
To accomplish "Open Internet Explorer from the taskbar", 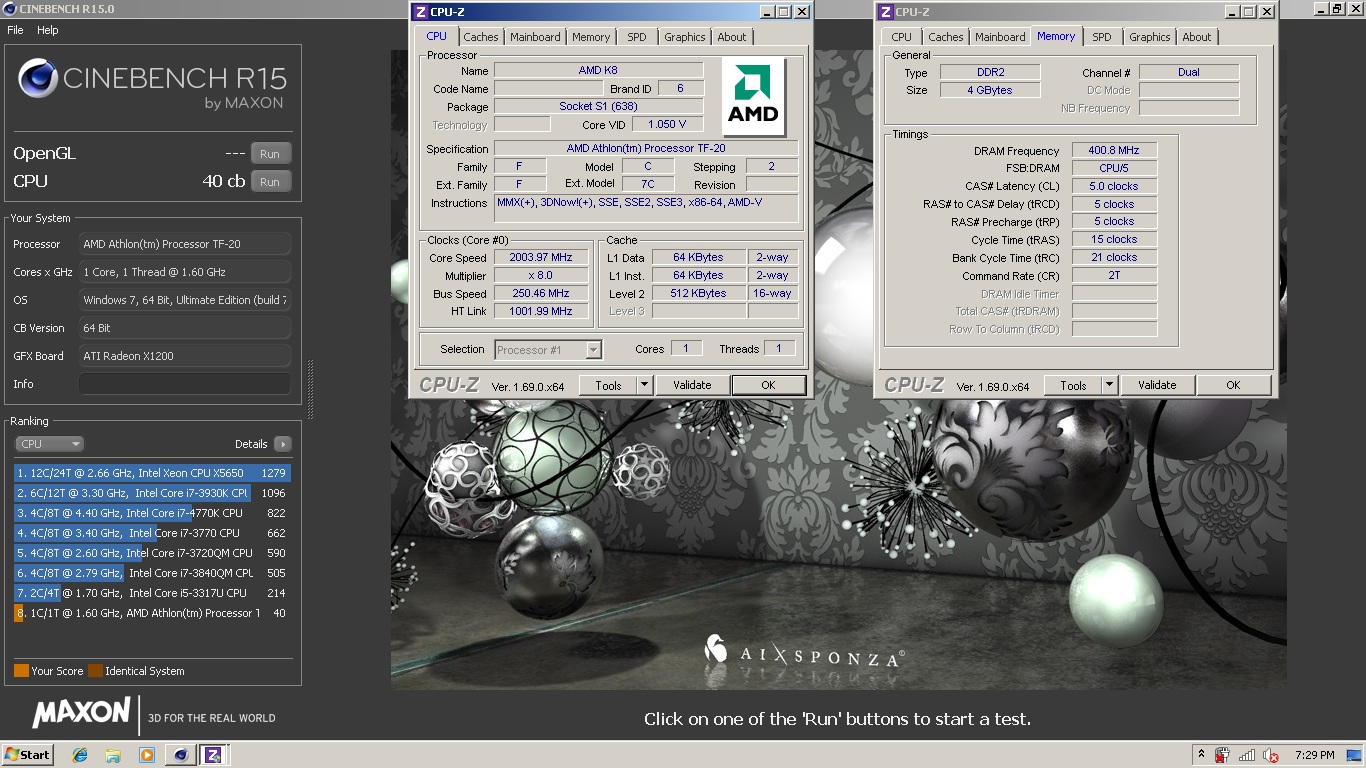I will click(80, 755).
